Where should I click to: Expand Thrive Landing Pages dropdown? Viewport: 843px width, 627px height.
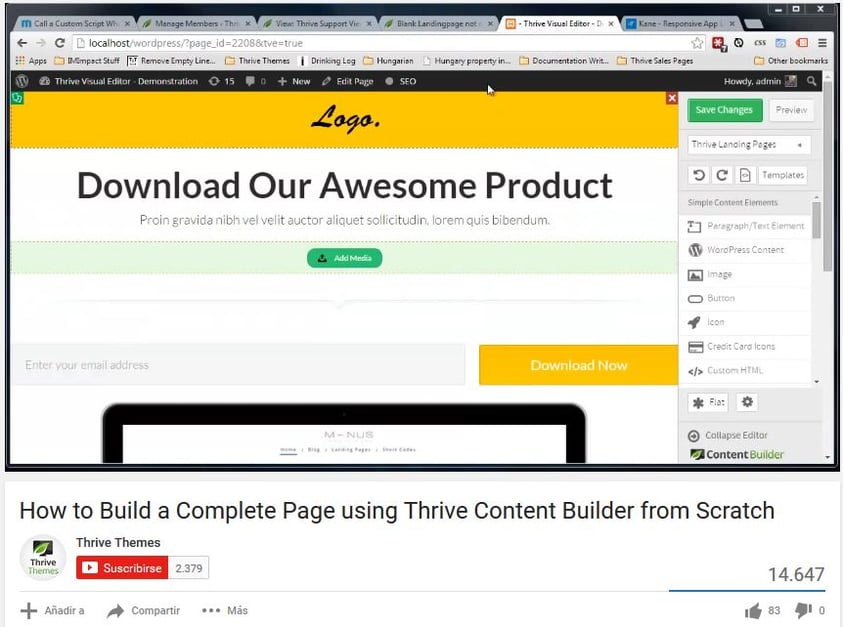click(x=749, y=145)
